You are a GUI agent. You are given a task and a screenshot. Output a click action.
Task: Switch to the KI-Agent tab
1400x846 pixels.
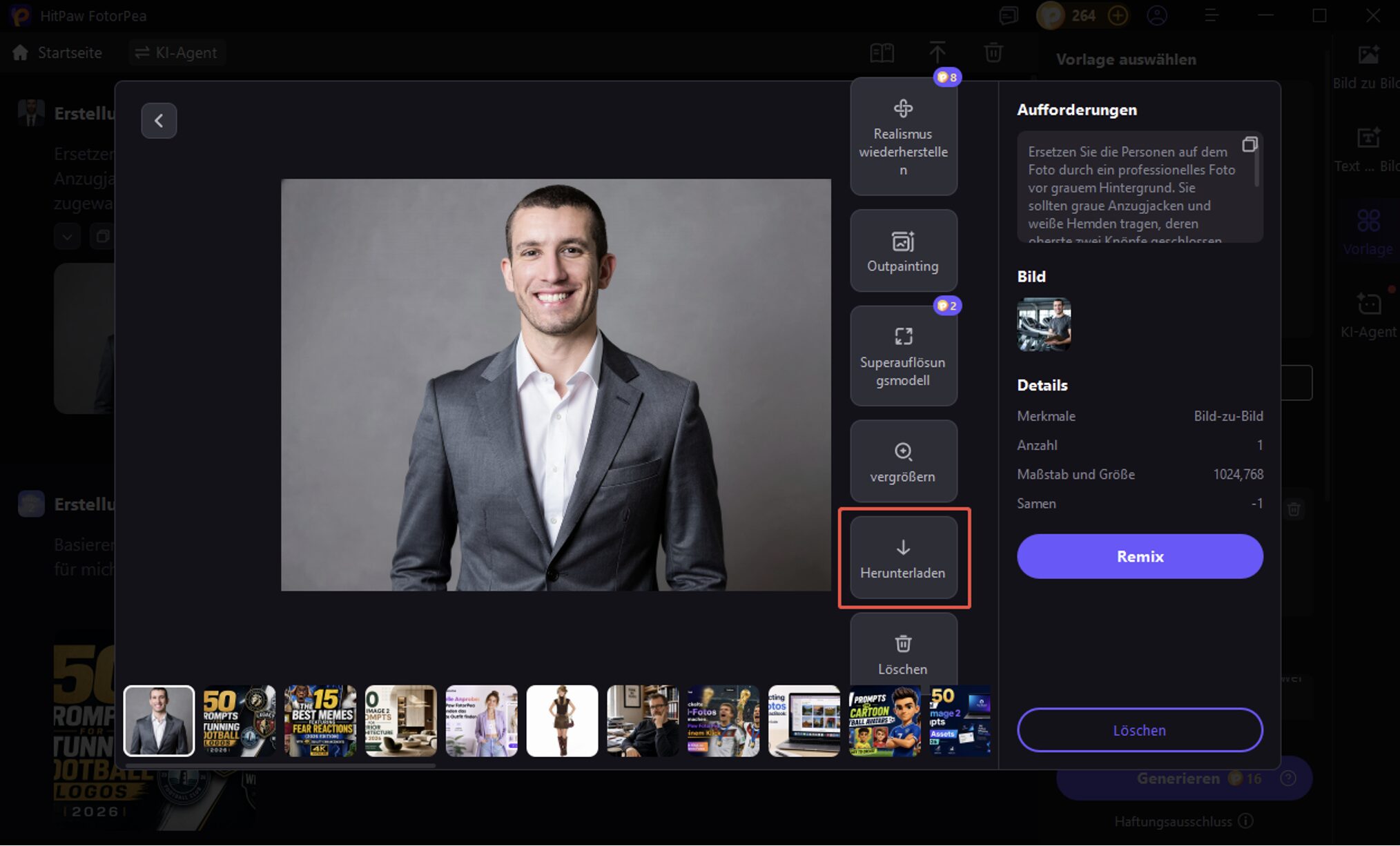[x=177, y=52]
